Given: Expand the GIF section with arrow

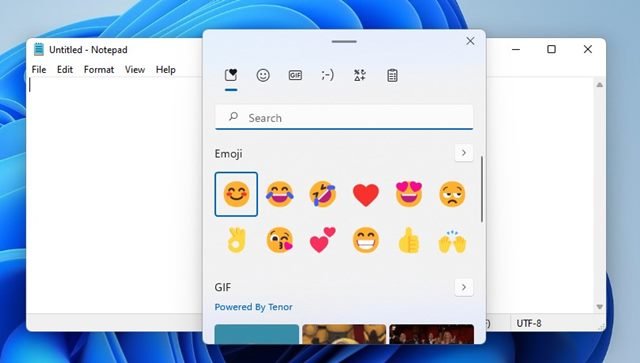Looking at the screenshot, I should click(464, 287).
